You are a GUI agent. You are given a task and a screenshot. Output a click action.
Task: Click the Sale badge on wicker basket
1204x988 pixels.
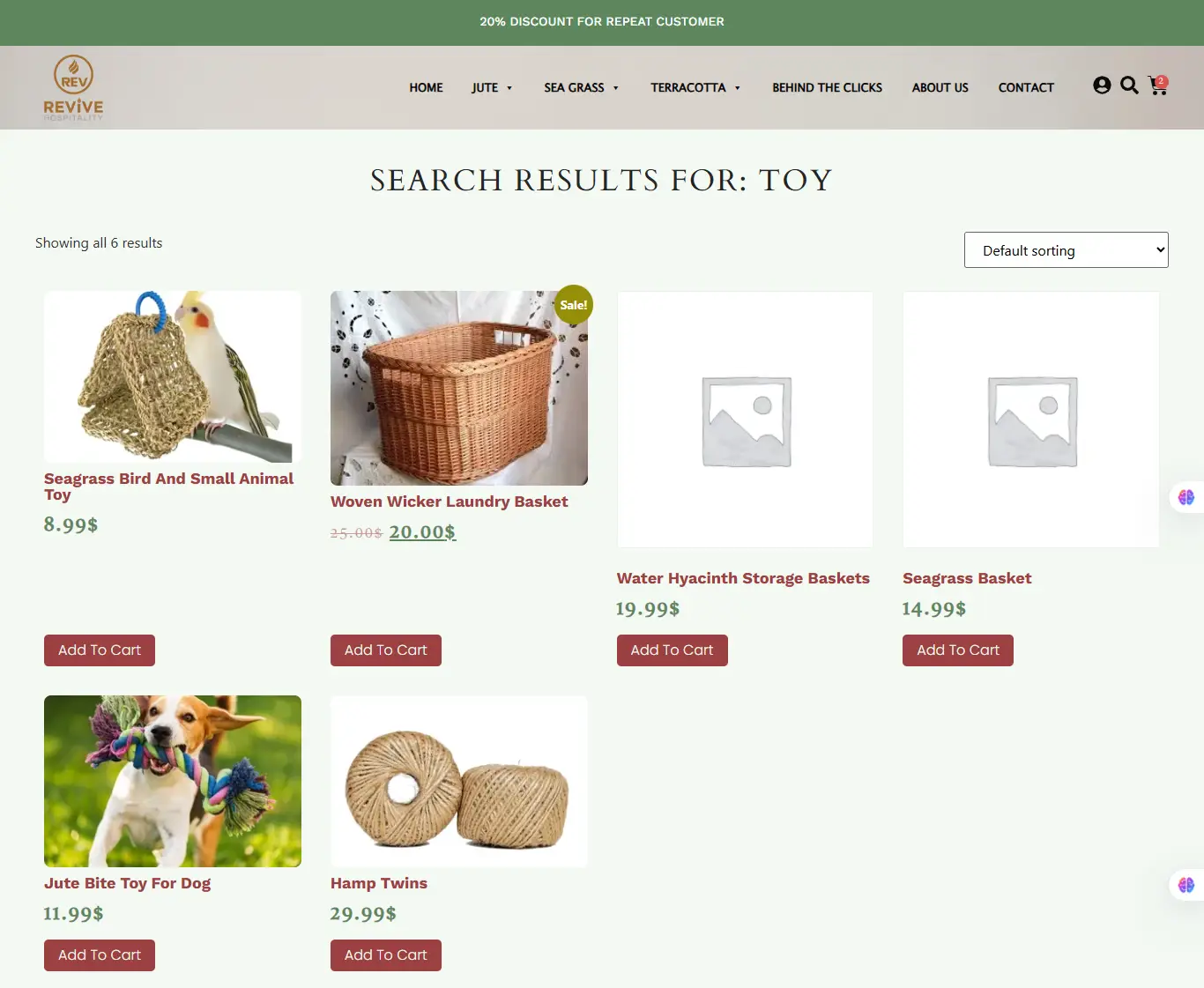tap(574, 305)
